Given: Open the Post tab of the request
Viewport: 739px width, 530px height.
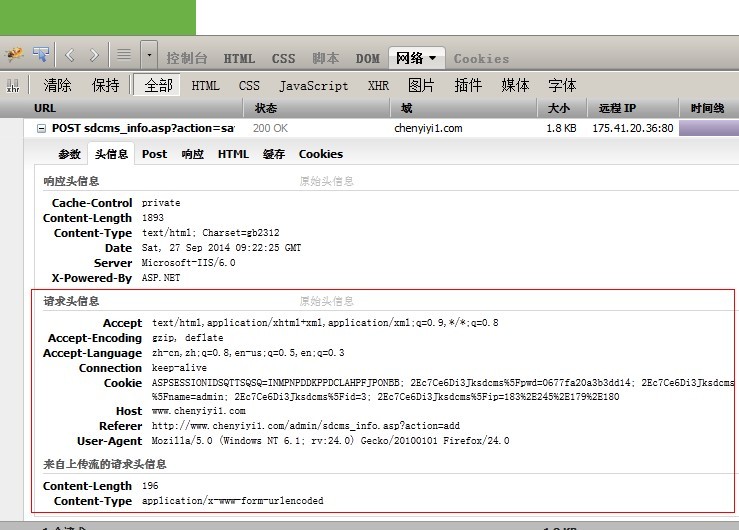Looking at the screenshot, I should tap(154, 154).
